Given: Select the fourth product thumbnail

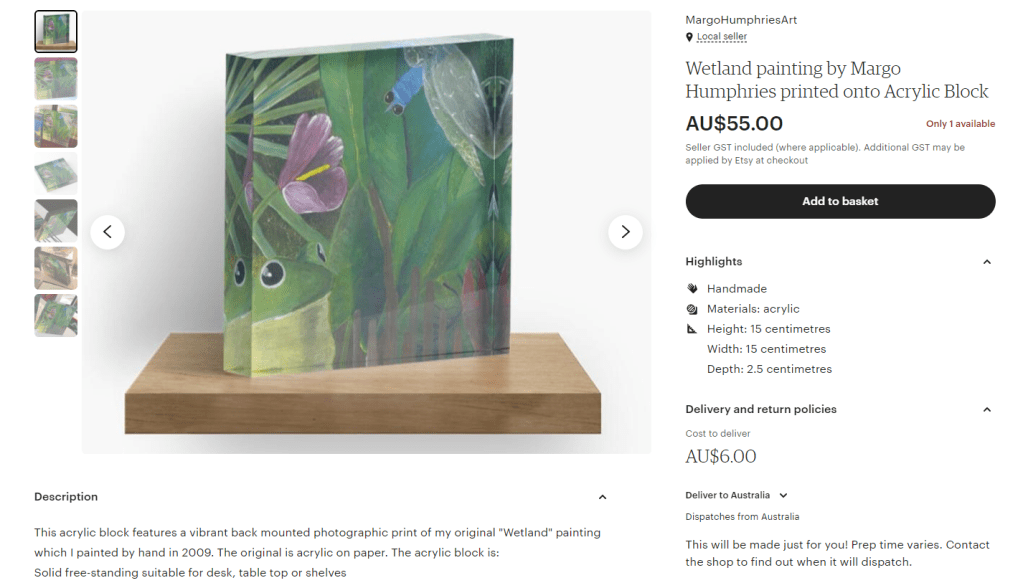Looking at the screenshot, I should coord(56,174).
